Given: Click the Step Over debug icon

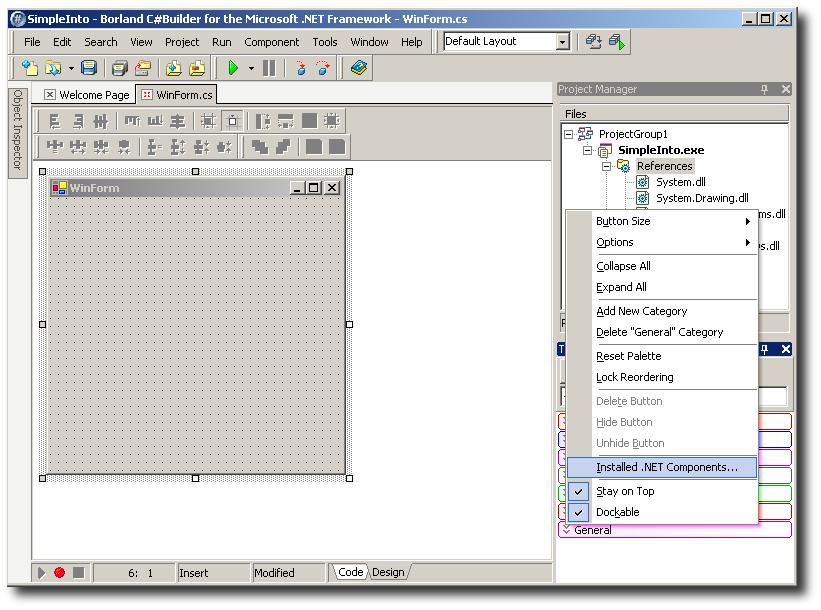Looking at the screenshot, I should coord(324,68).
